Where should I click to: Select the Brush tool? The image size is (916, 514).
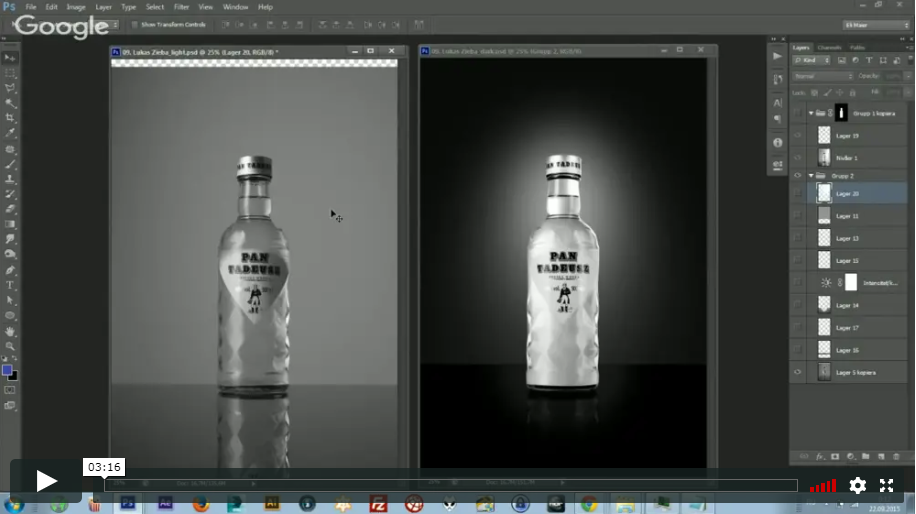pyautogui.click(x=10, y=165)
